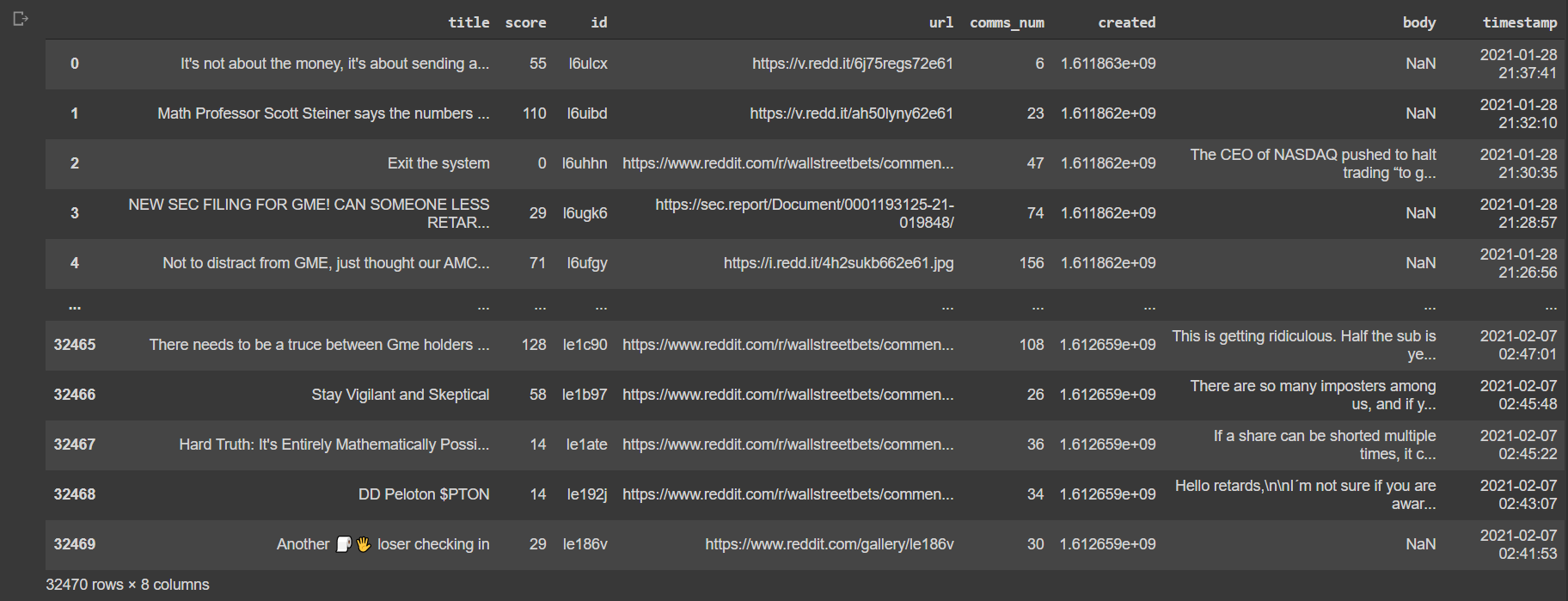Click the 'created' column header
This screenshot has width=1568, height=601.
pyautogui.click(x=1126, y=22)
